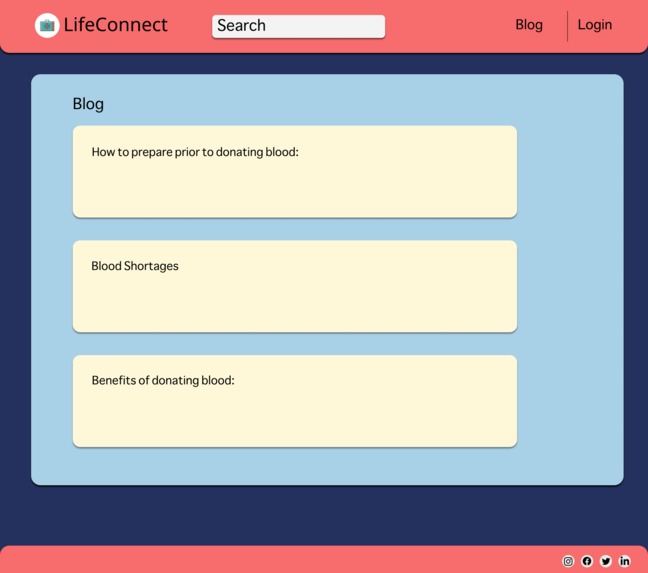Open the Twitter icon in footer
Screen dimensions: 648x573
coord(606,561)
